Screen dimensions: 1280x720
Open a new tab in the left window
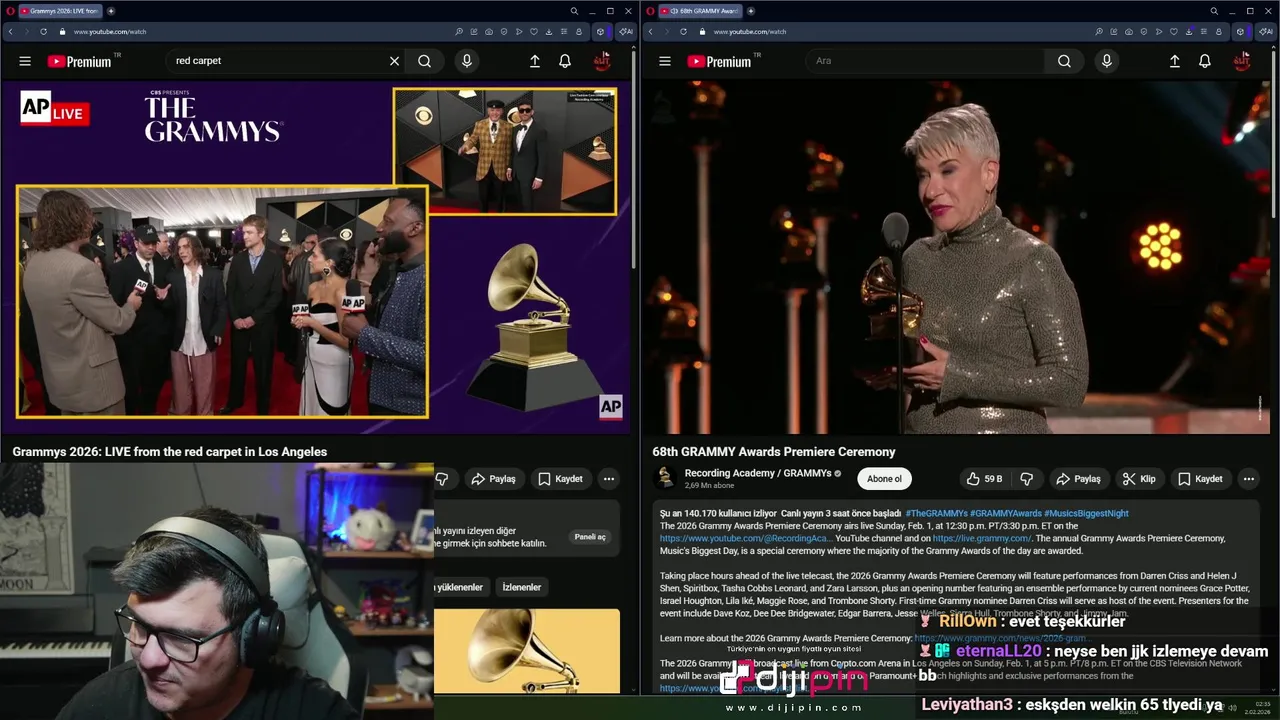point(110,11)
